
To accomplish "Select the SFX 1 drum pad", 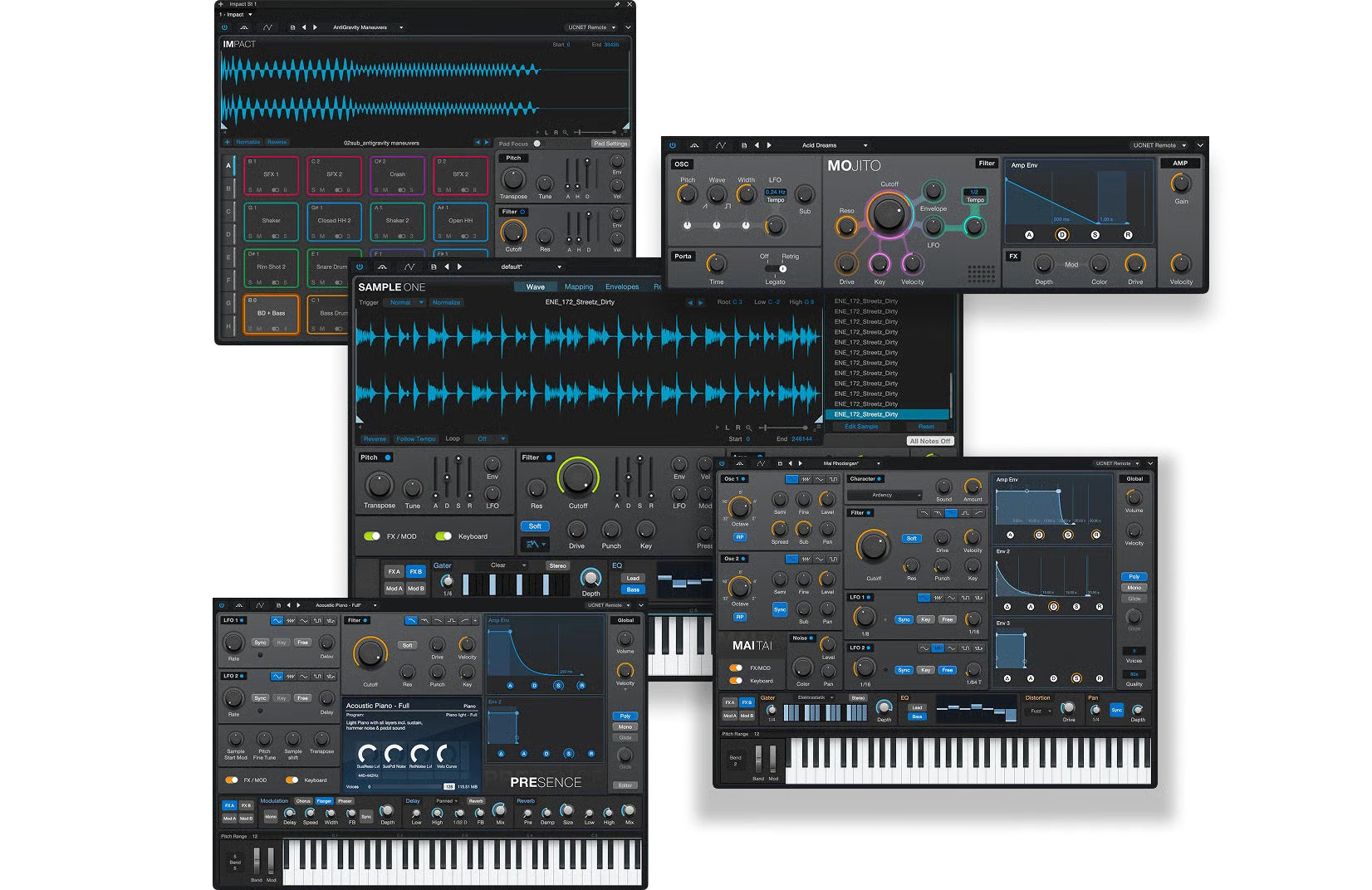I will coord(272,175).
